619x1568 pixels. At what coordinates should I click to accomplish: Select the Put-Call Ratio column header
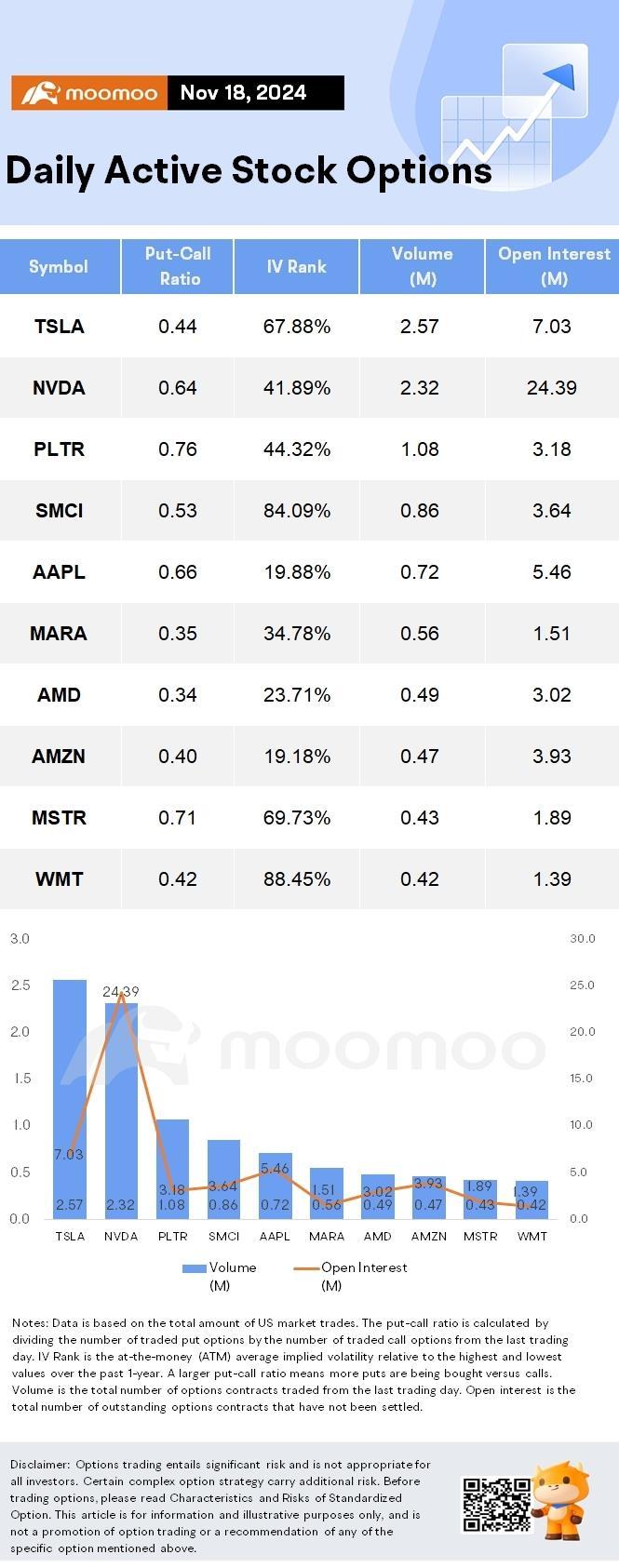178,266
